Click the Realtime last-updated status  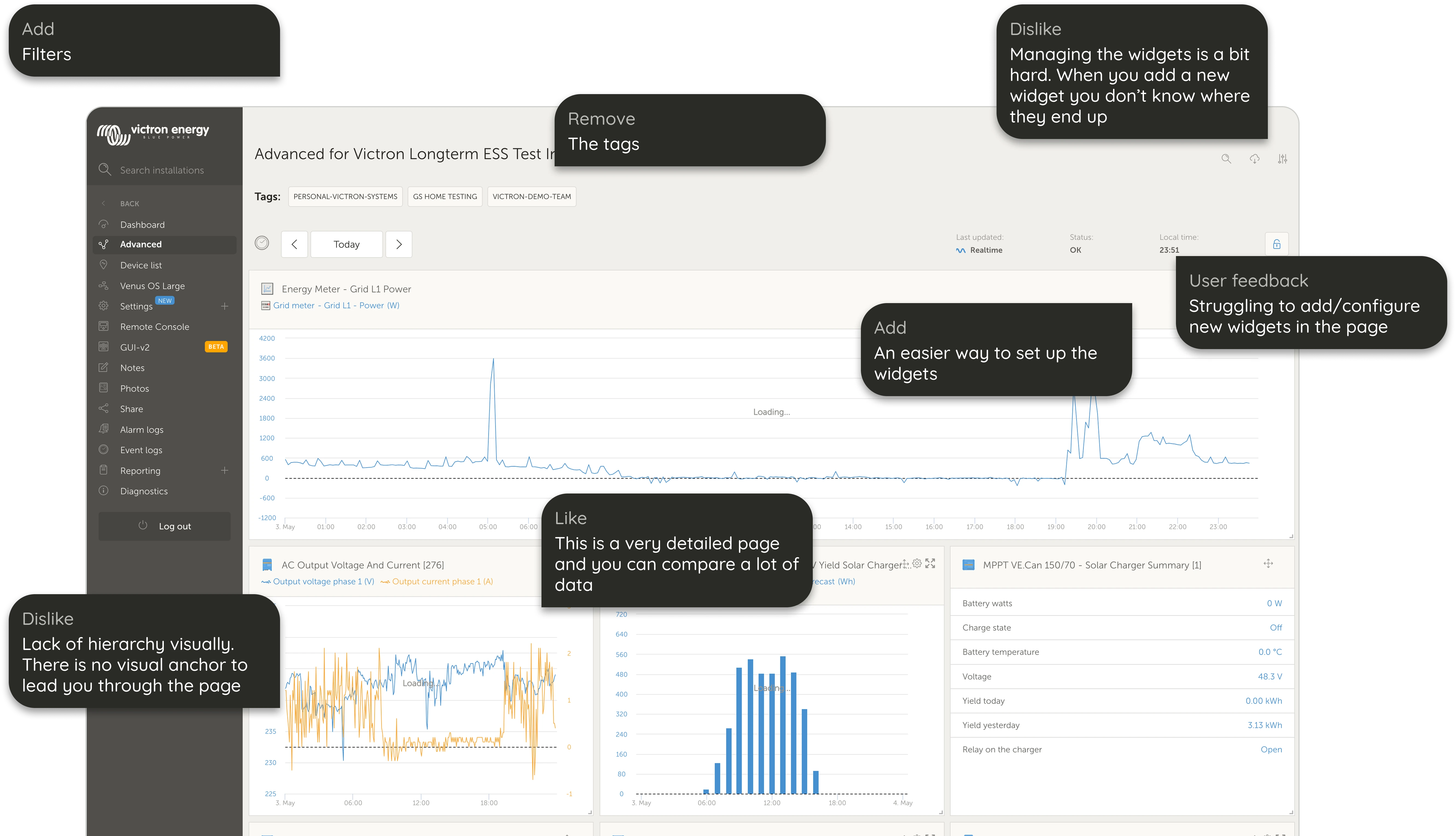click(x=979, y=250)
